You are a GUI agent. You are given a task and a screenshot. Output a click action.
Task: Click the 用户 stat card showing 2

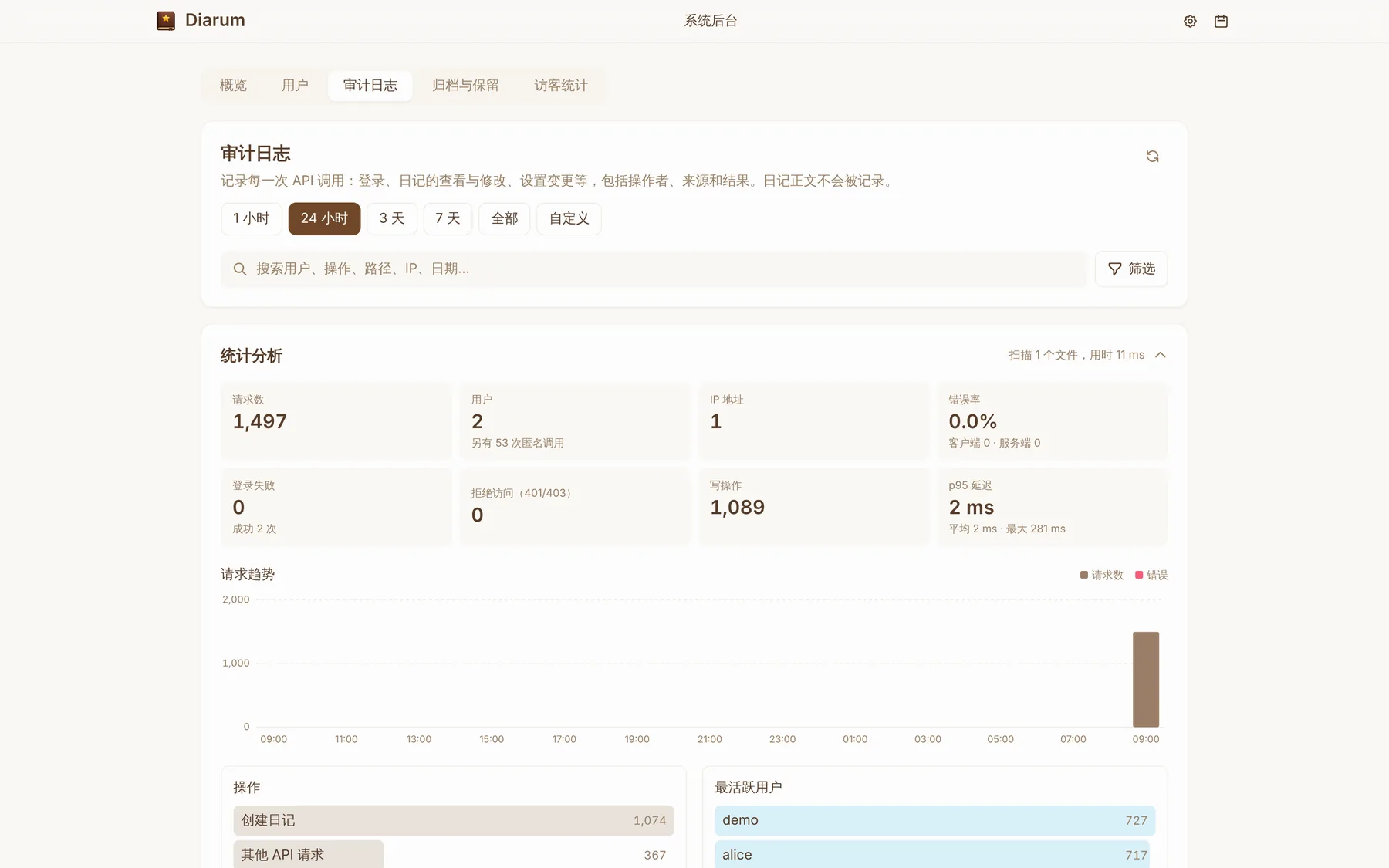point(575,421)
